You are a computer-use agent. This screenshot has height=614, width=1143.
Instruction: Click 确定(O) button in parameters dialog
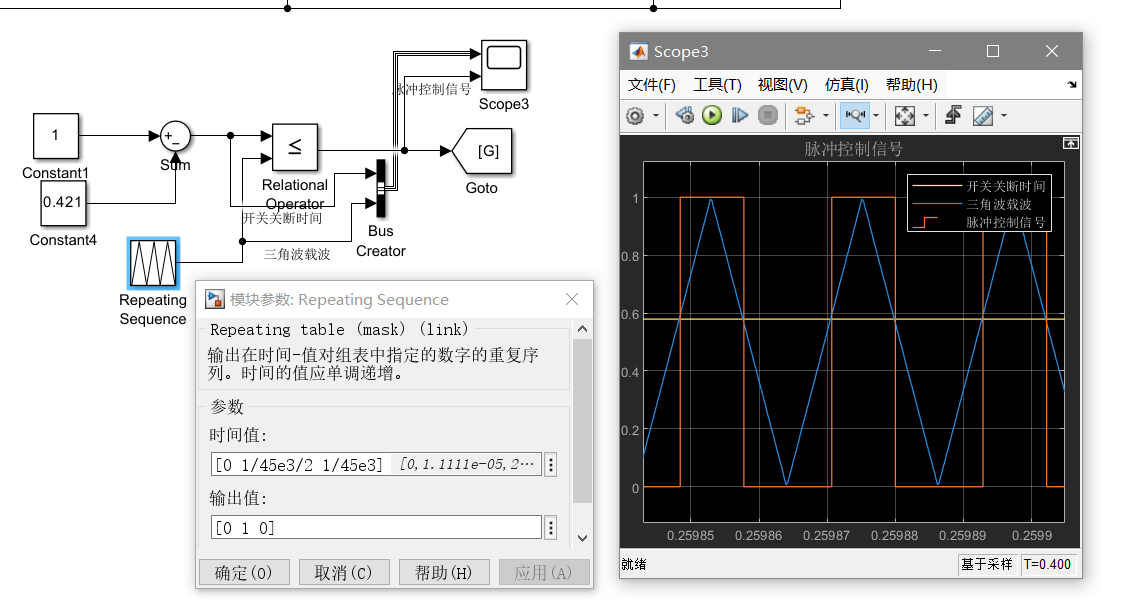pos(244,572)
